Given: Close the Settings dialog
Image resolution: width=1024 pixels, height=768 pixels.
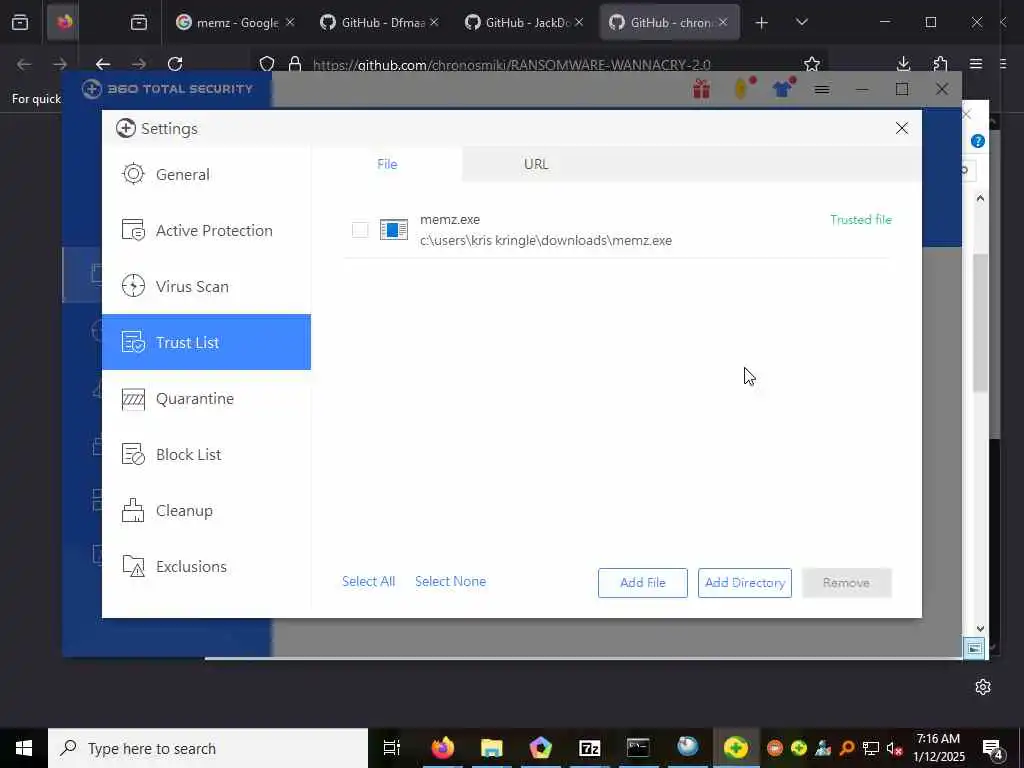Looking at the screenshot, I should [902, 128].
